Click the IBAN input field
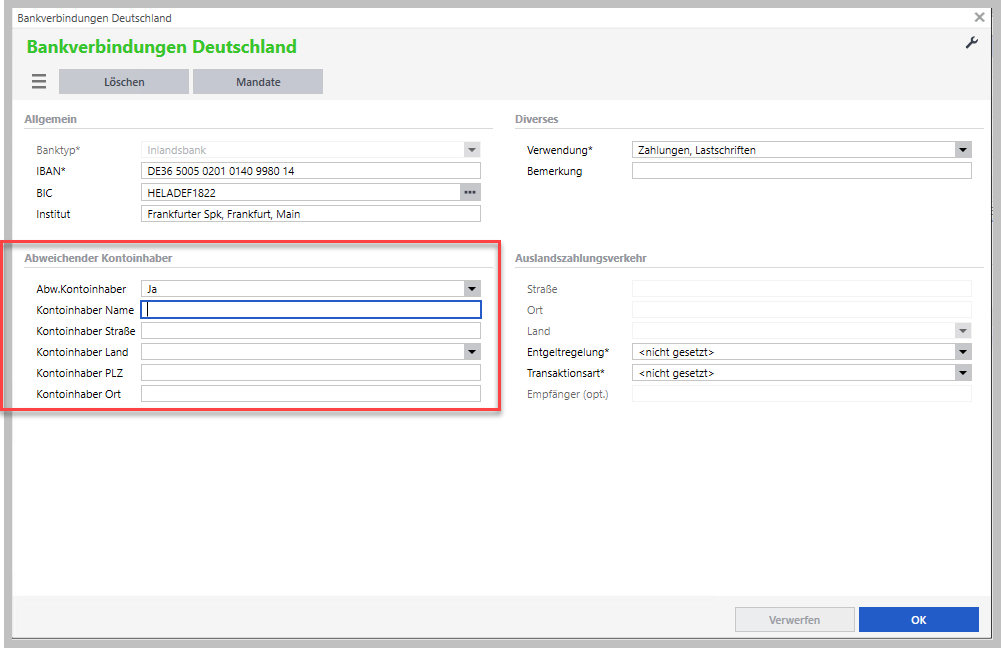The width and height of the screenshot is (1001, 648). [x=310, y=171]
